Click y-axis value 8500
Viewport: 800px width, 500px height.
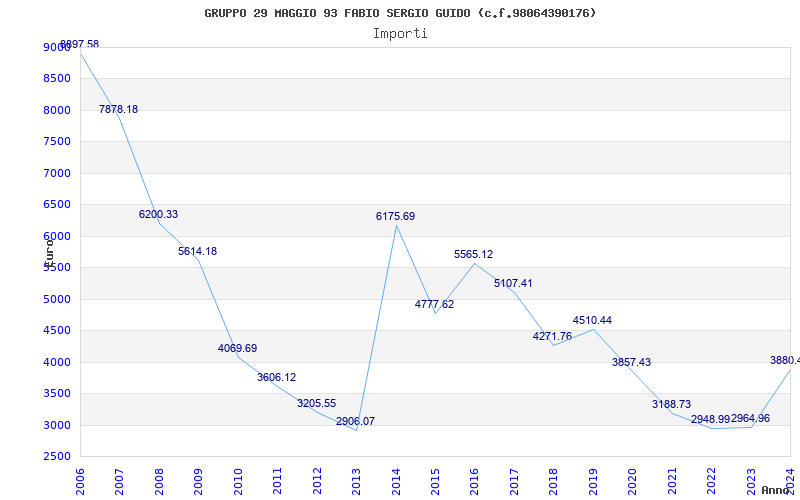tap(57, 79)
